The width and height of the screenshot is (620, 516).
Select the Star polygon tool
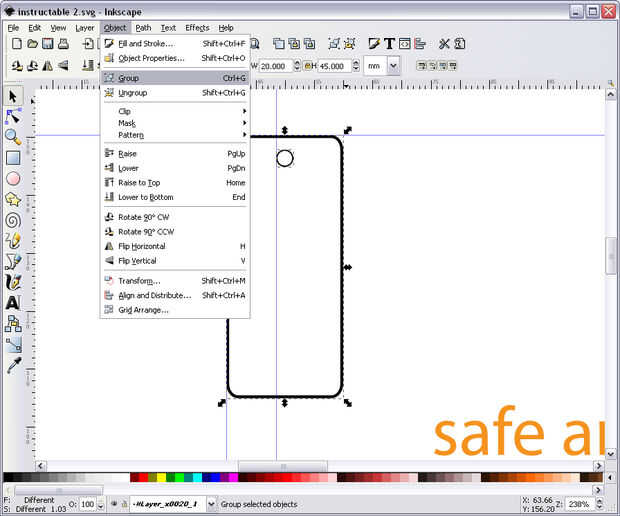point(13,200)
